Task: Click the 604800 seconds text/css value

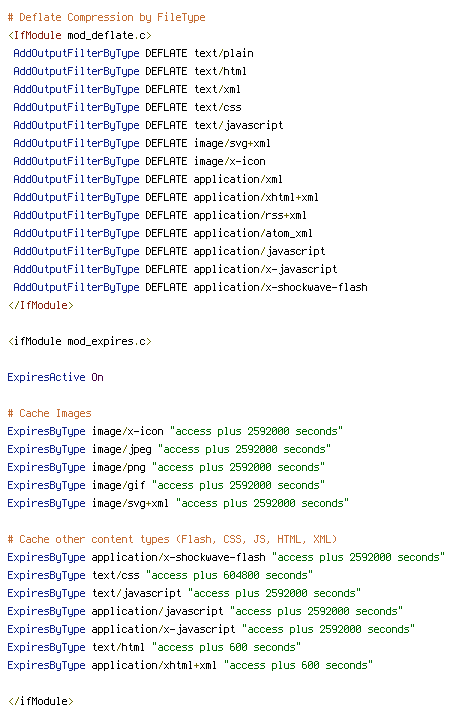Action: 230,575
